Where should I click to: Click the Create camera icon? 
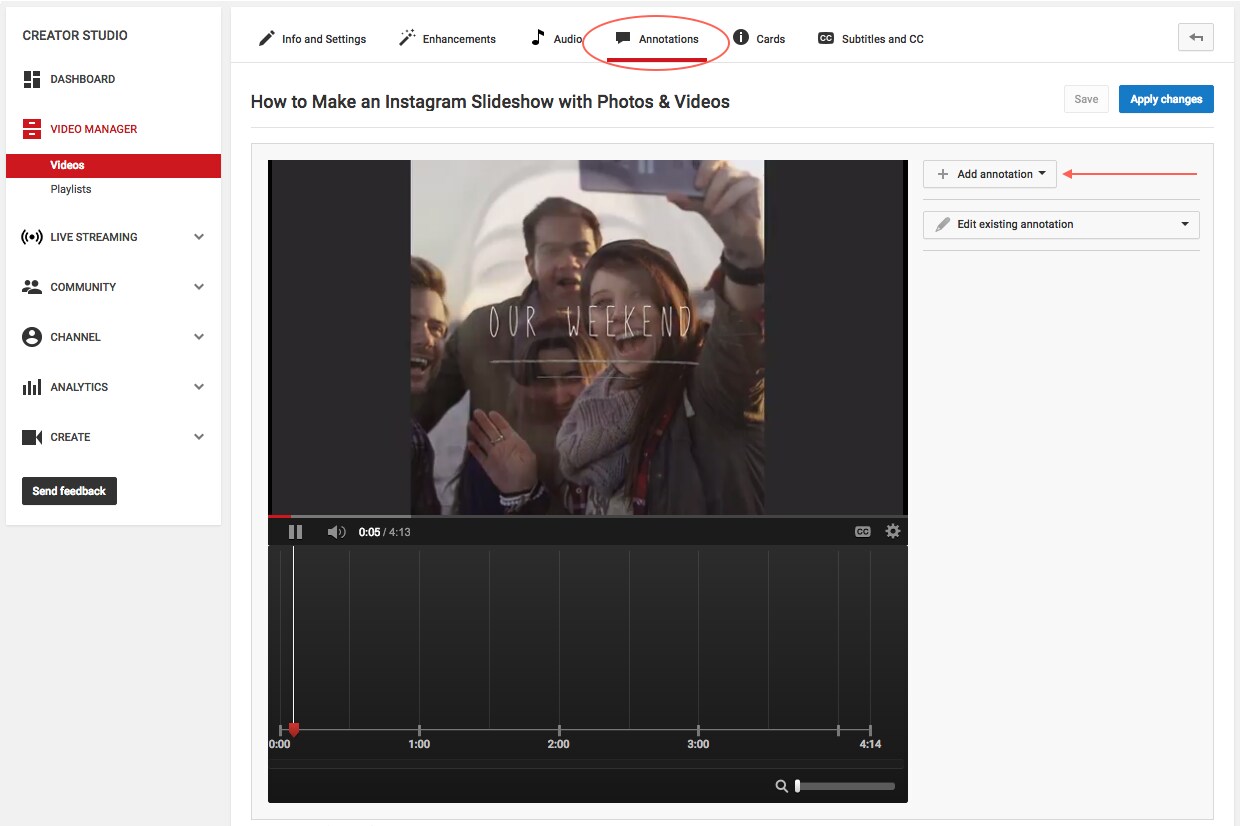tap(32, 437)
